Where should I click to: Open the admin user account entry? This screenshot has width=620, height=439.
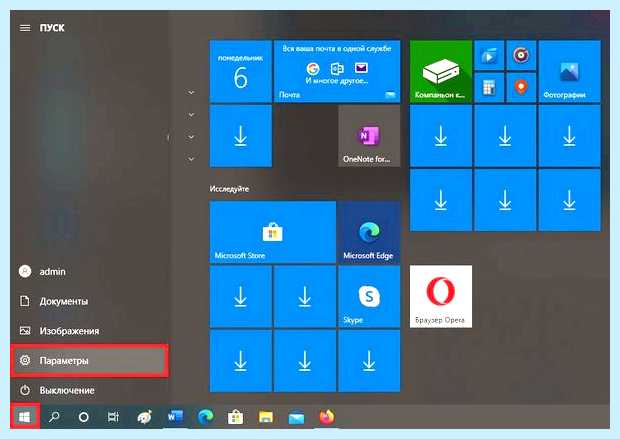(x=89, y=272)
